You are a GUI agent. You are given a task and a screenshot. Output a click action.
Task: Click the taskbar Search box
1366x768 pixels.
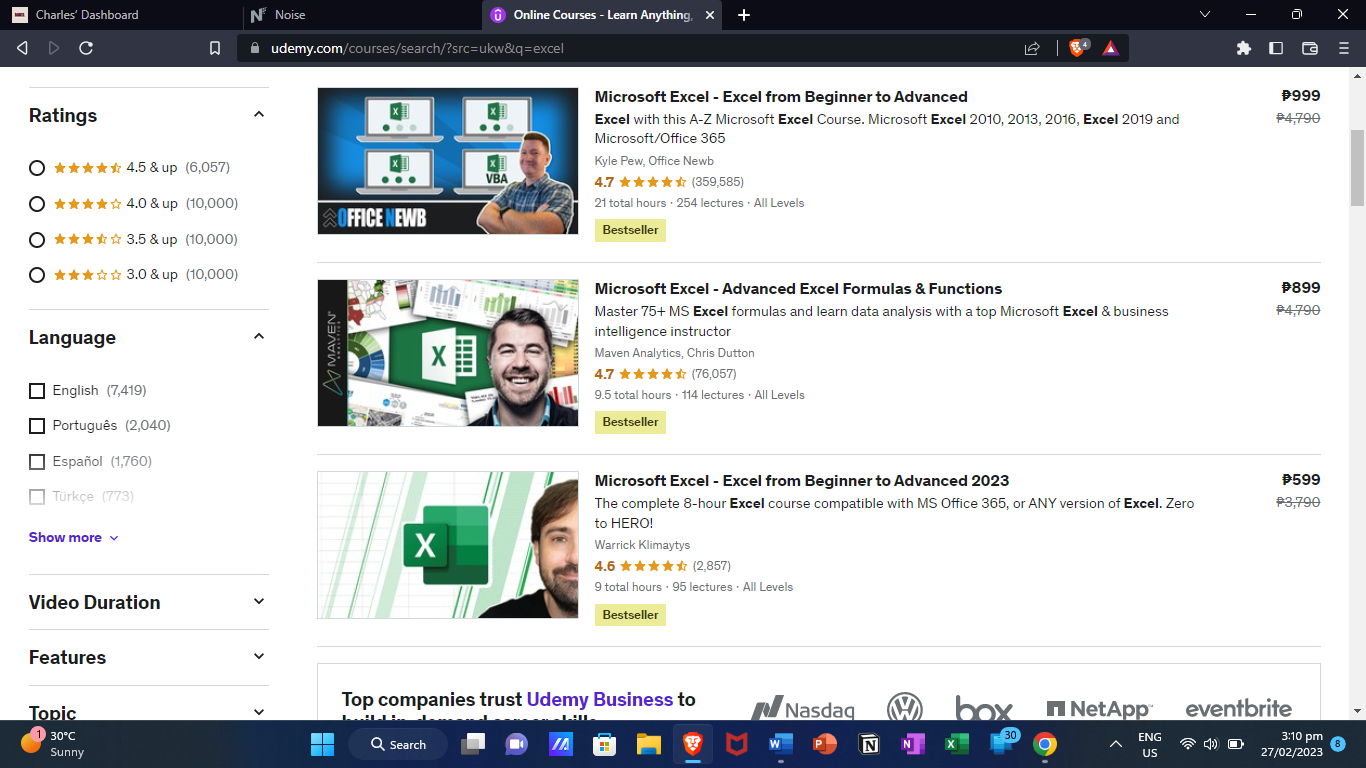tap(399, 744)
